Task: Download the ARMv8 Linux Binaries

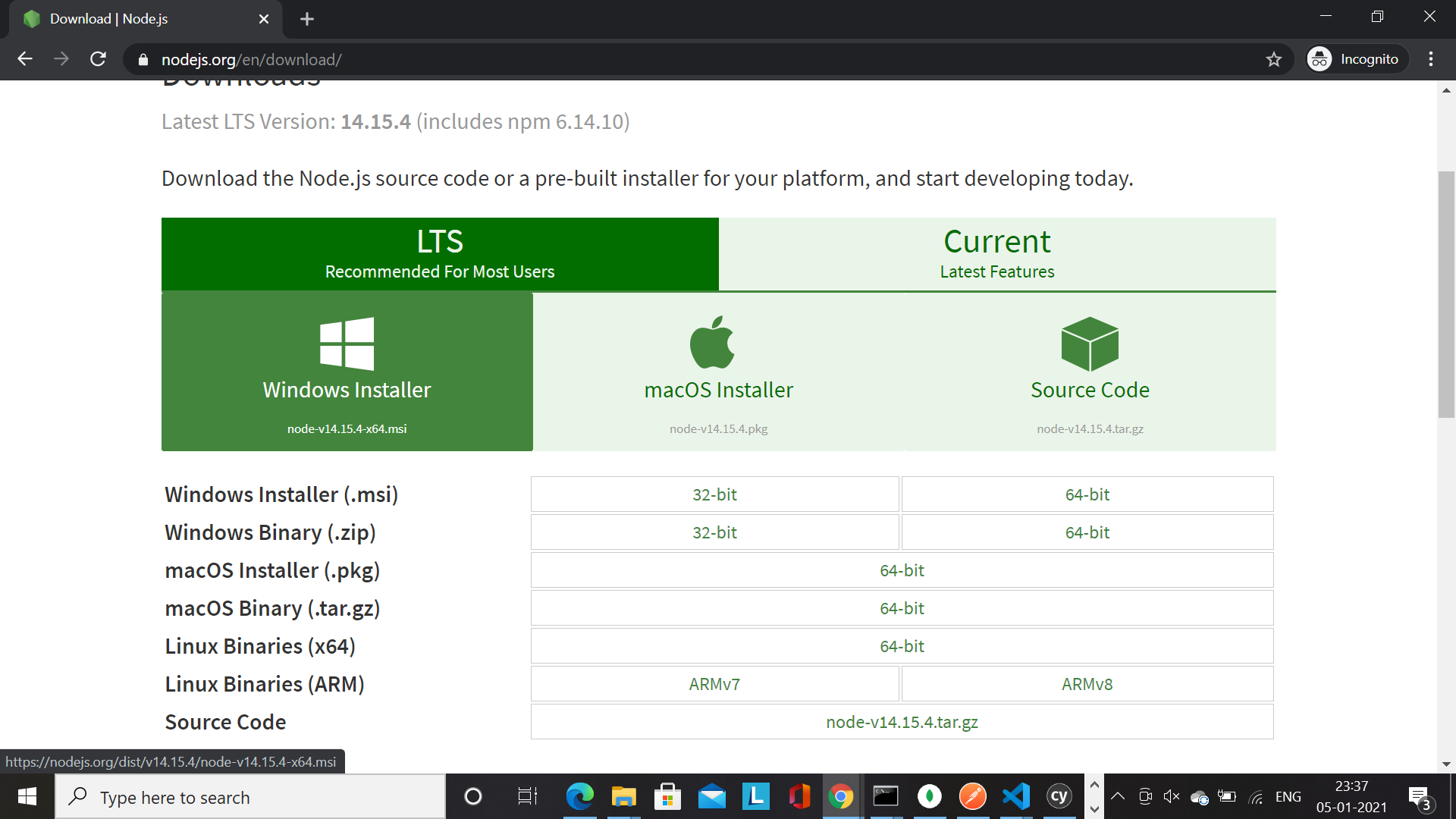Action: click(x=1087, y=684)
